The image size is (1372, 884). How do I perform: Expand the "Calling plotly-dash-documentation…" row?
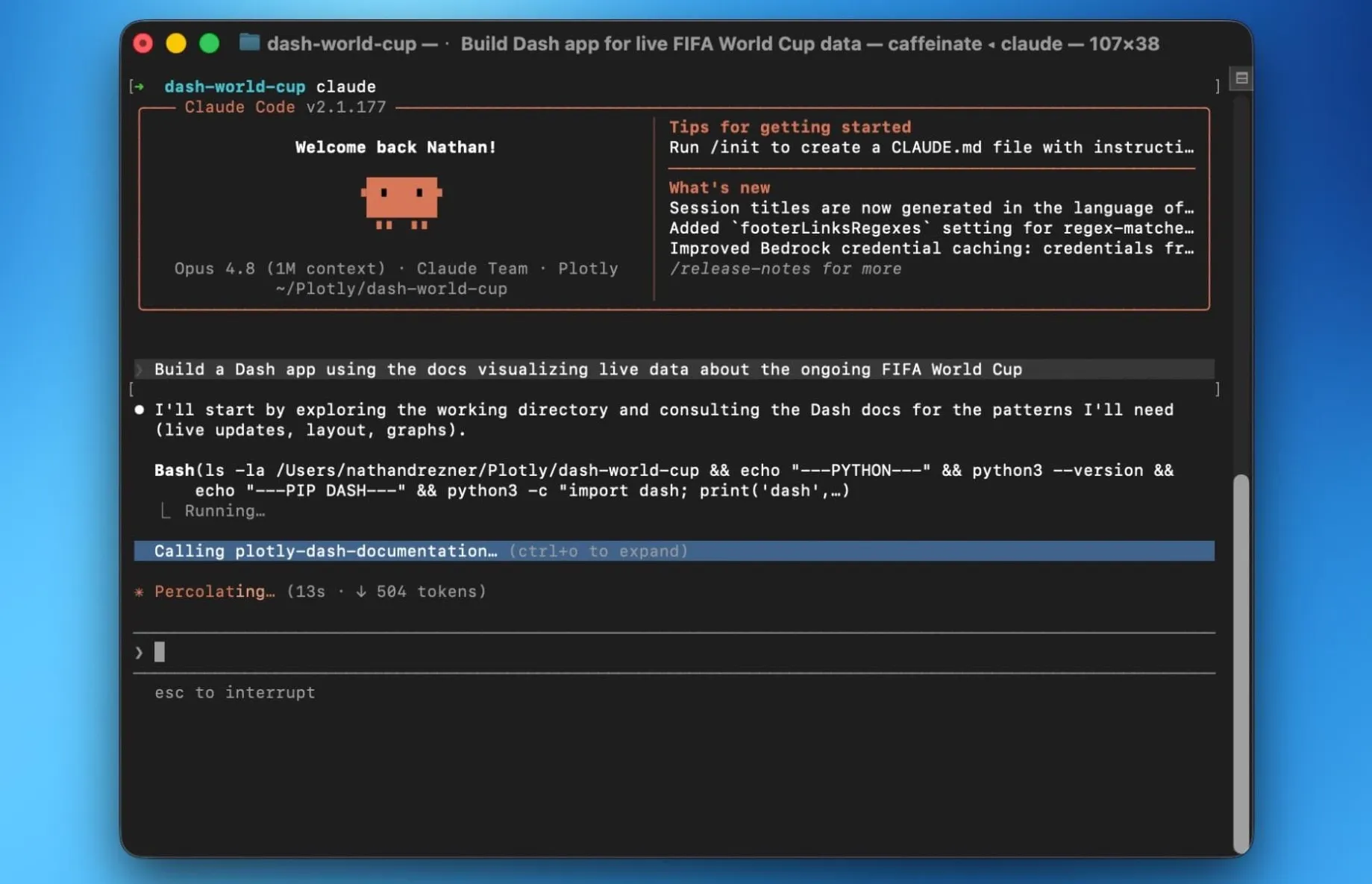click(x=674, y=551)
